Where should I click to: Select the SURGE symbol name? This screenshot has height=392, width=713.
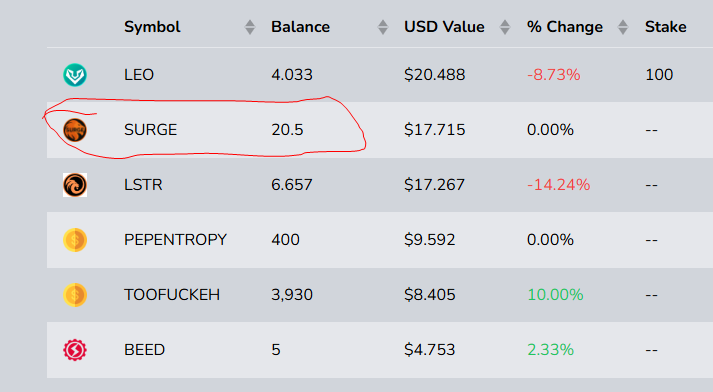point(151,130)
